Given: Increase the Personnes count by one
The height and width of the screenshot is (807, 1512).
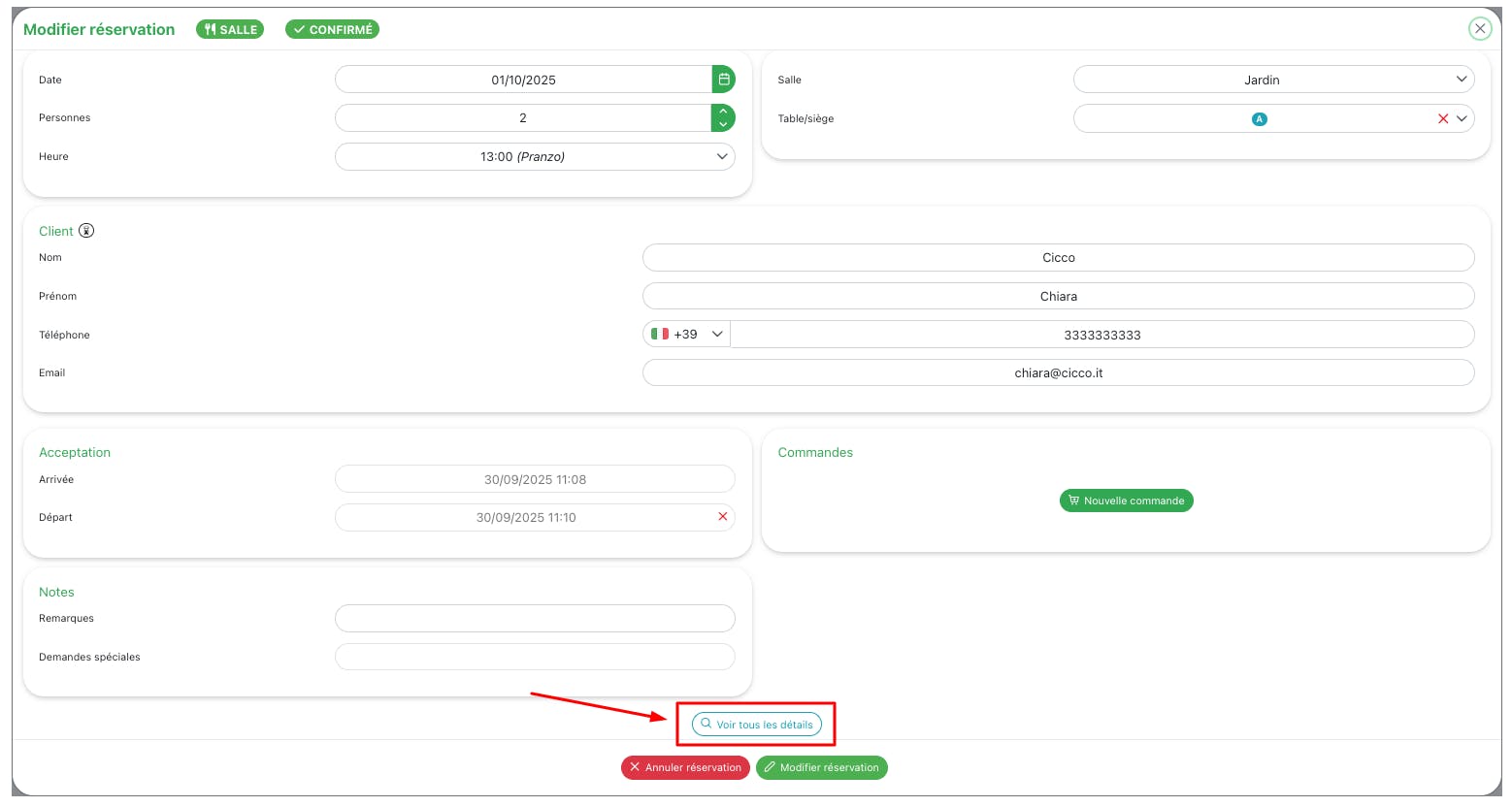Looking at the screenshot, I should tap(724, 112).
